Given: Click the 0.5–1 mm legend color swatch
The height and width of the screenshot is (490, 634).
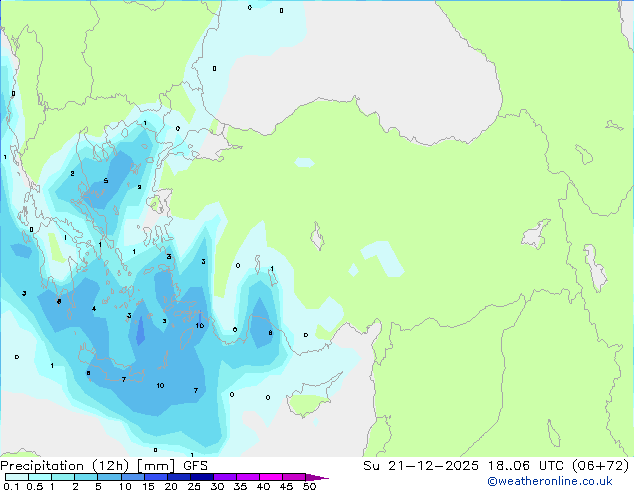Looking at the screenshot, I should [x=40, y=477].
